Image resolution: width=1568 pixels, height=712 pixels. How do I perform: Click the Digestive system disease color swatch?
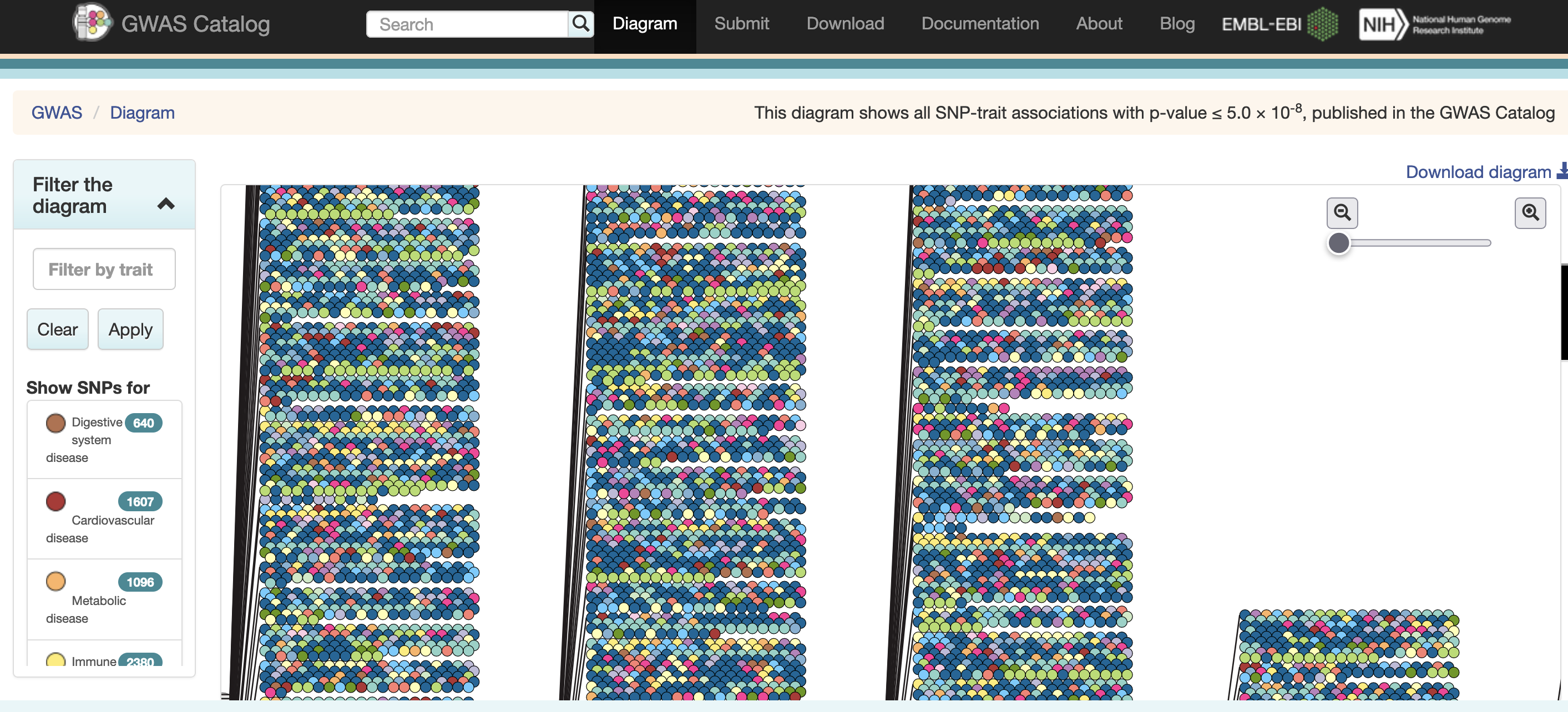pyautogui.click(x=55, y=422)
